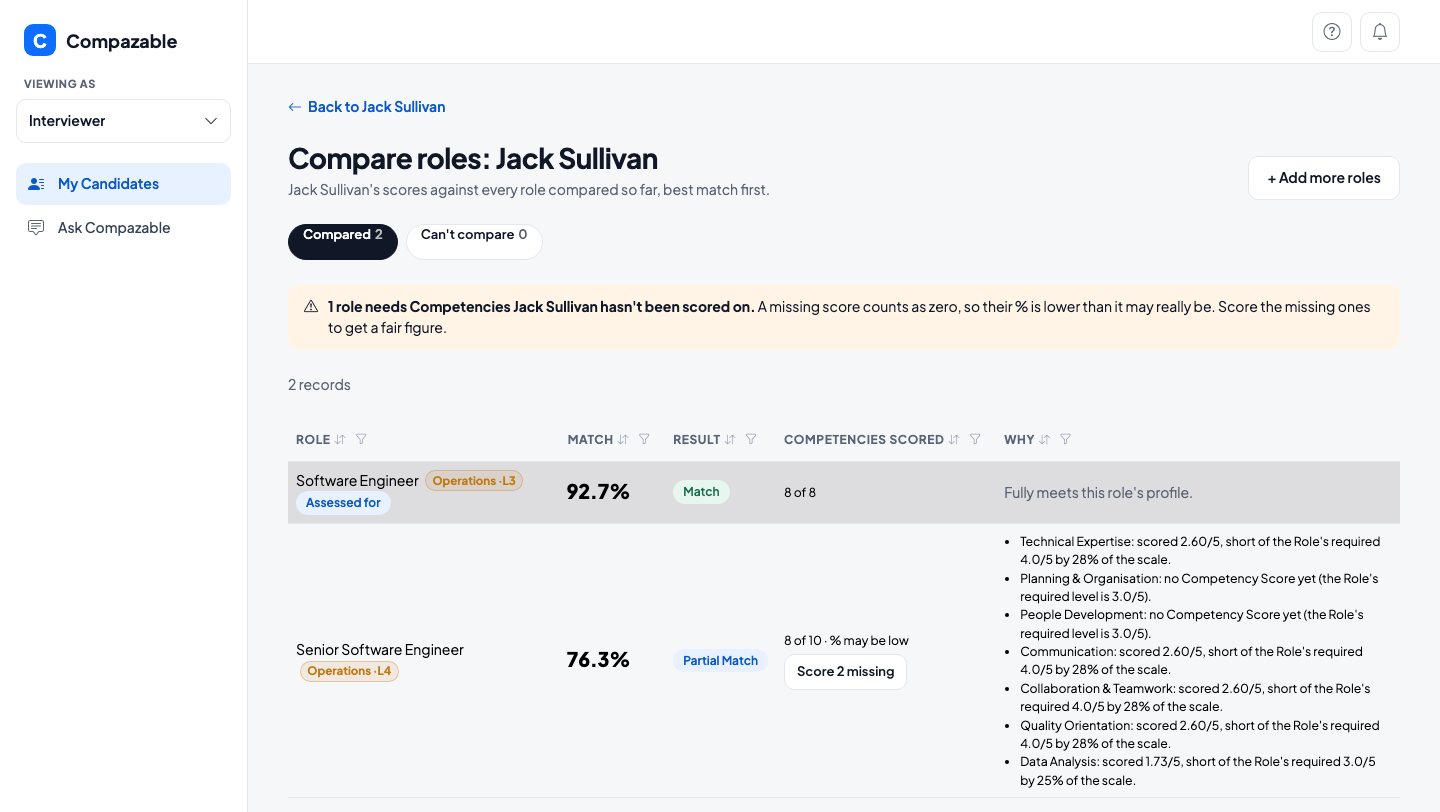
Task: Click 'Fully meets this role's profile.' text
Action: [1098, 492]
